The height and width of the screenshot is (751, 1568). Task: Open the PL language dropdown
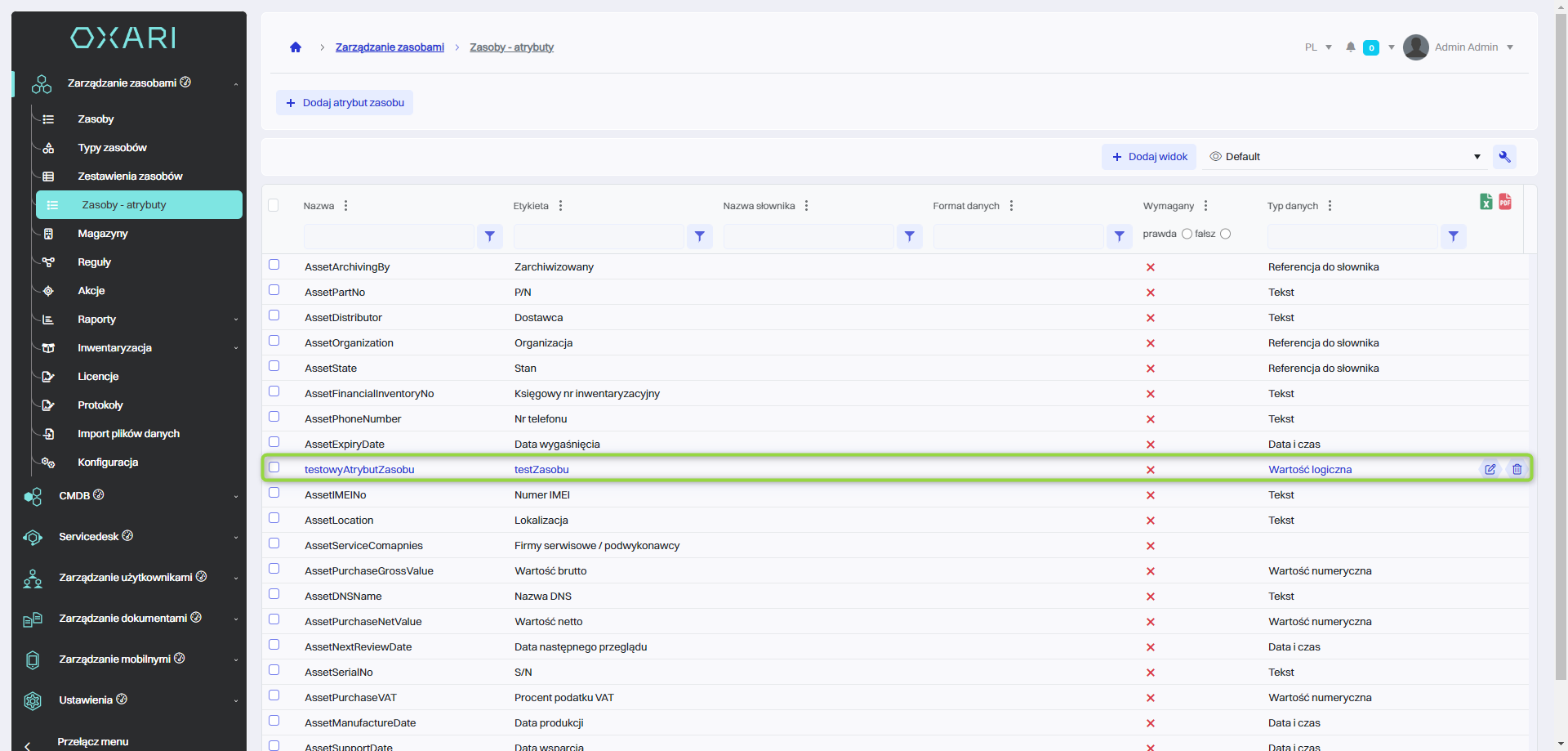(1318, 47)
